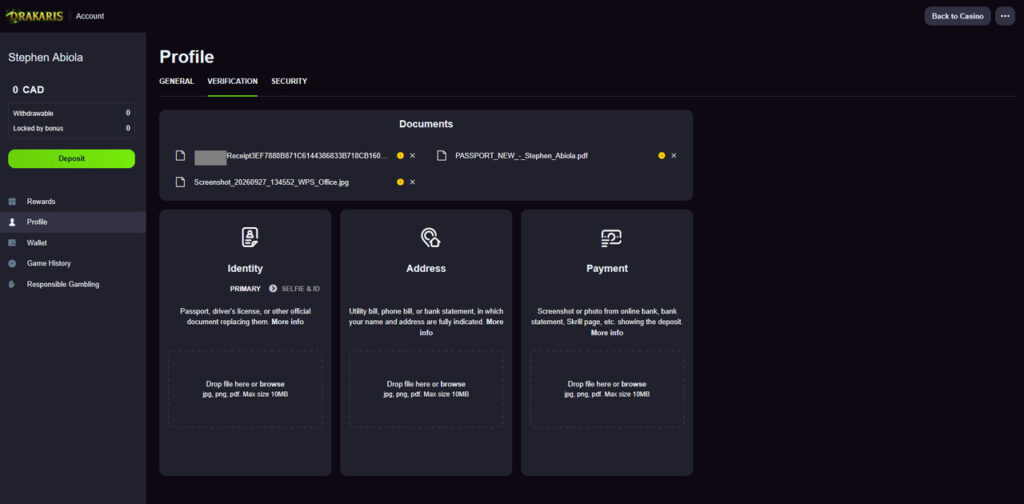Remove Screenshot_20260927 jpg with its X
1024x504 pixels.
pyautogui.click(x=412, y=182)
